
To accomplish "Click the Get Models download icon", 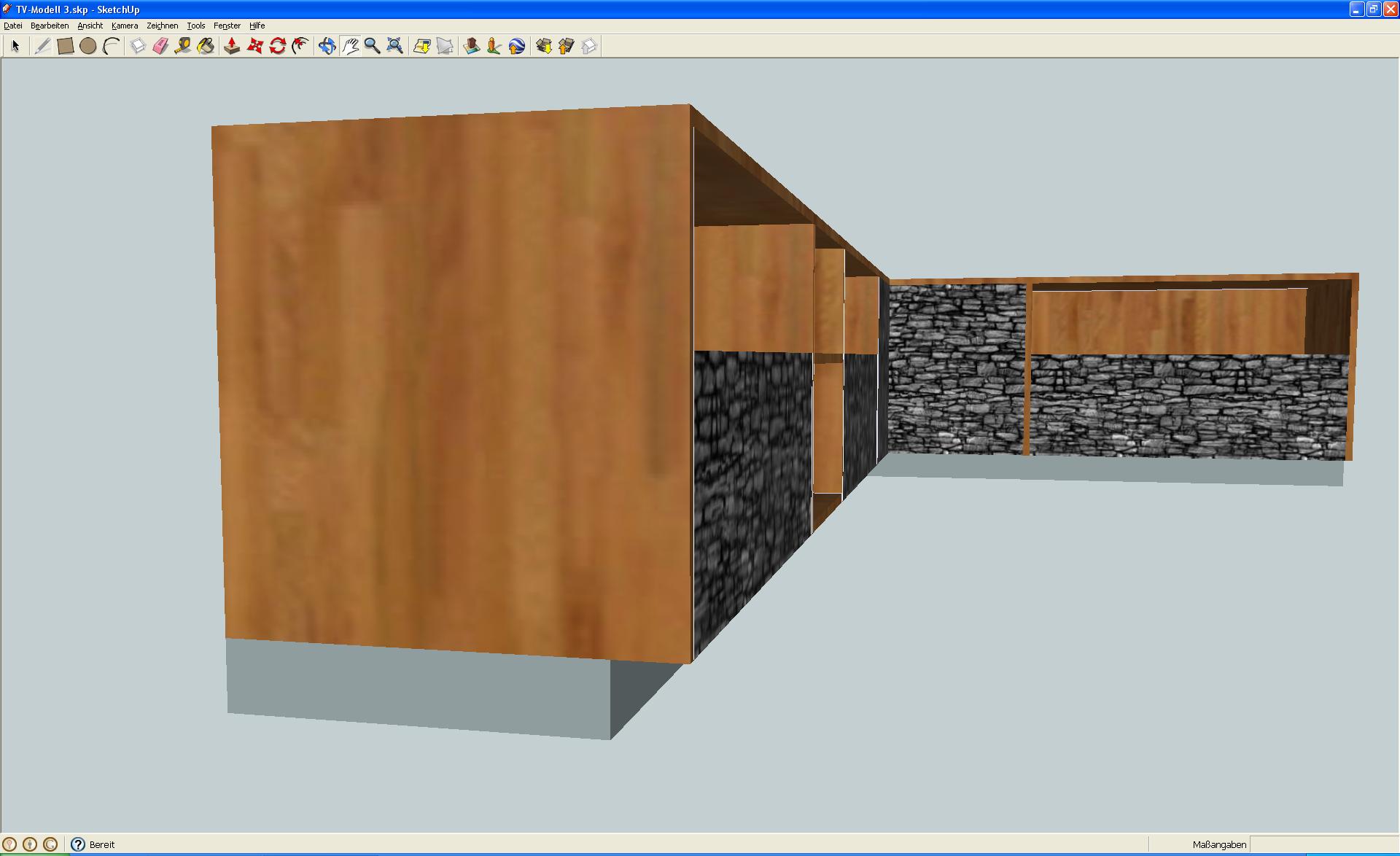I will click(x=544, y=46).
